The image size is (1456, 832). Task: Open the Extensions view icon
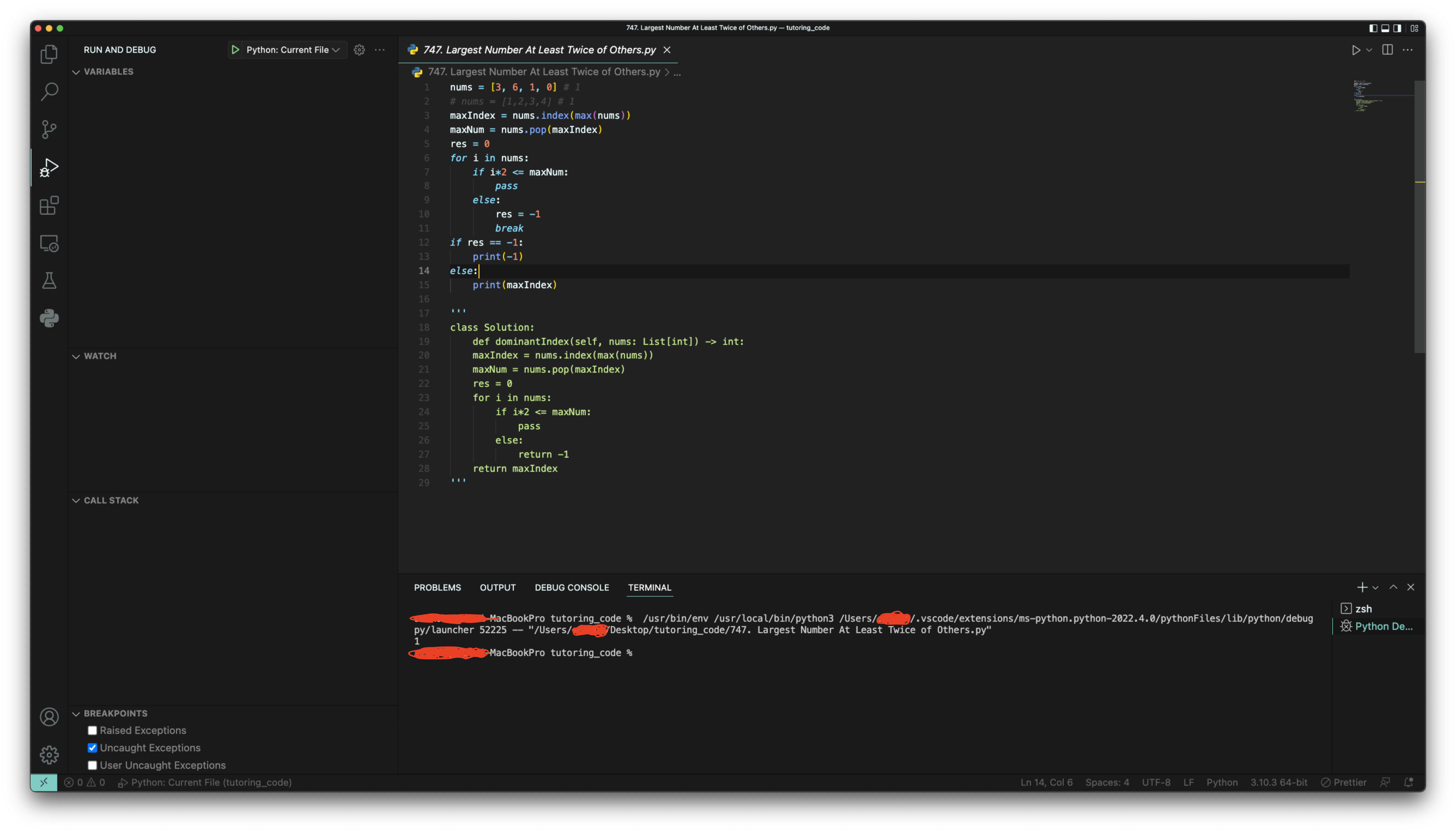[x=49, y=205]
